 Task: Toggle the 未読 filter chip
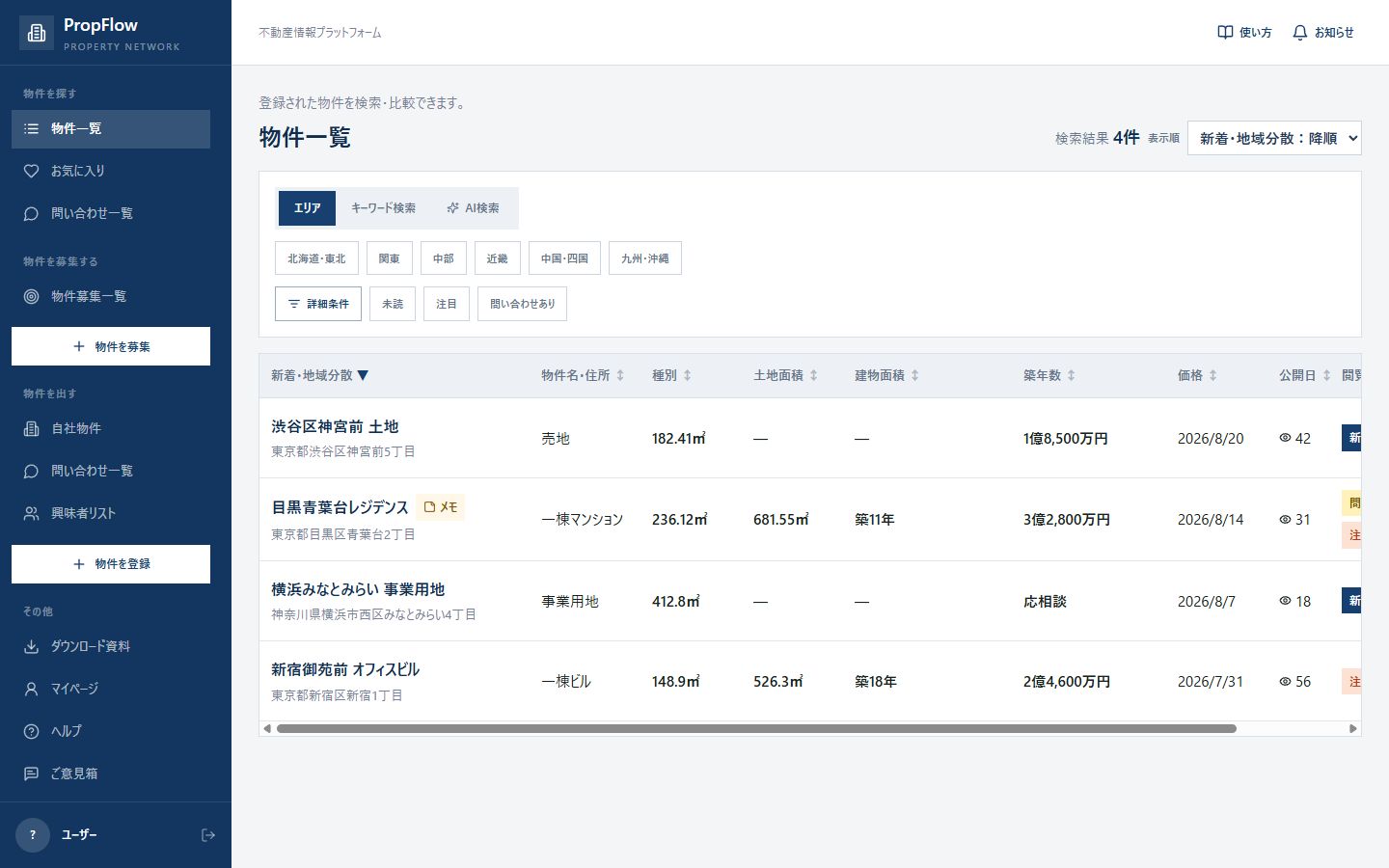393,304
